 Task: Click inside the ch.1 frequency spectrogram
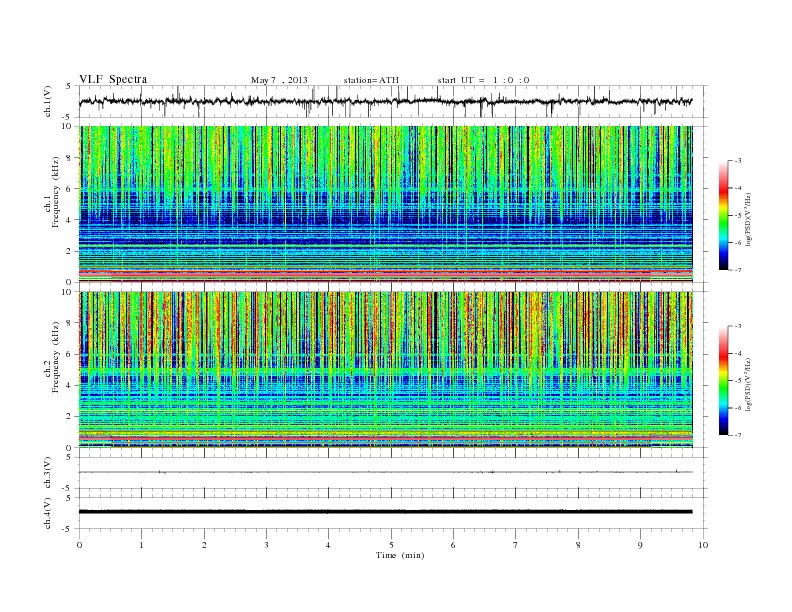(386, 204)
